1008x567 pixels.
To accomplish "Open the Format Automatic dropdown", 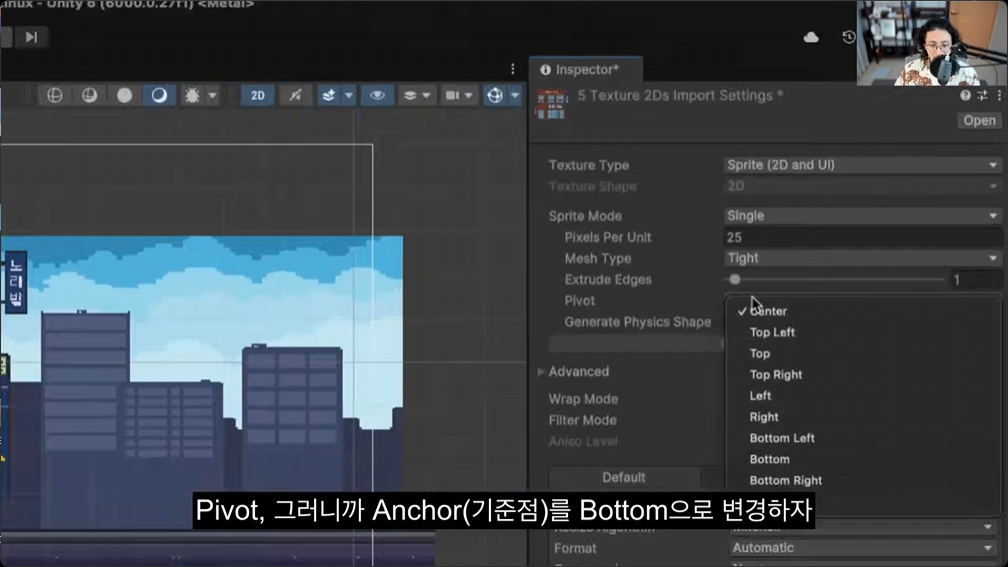I will pyautogui.click(x=863, y=548).
